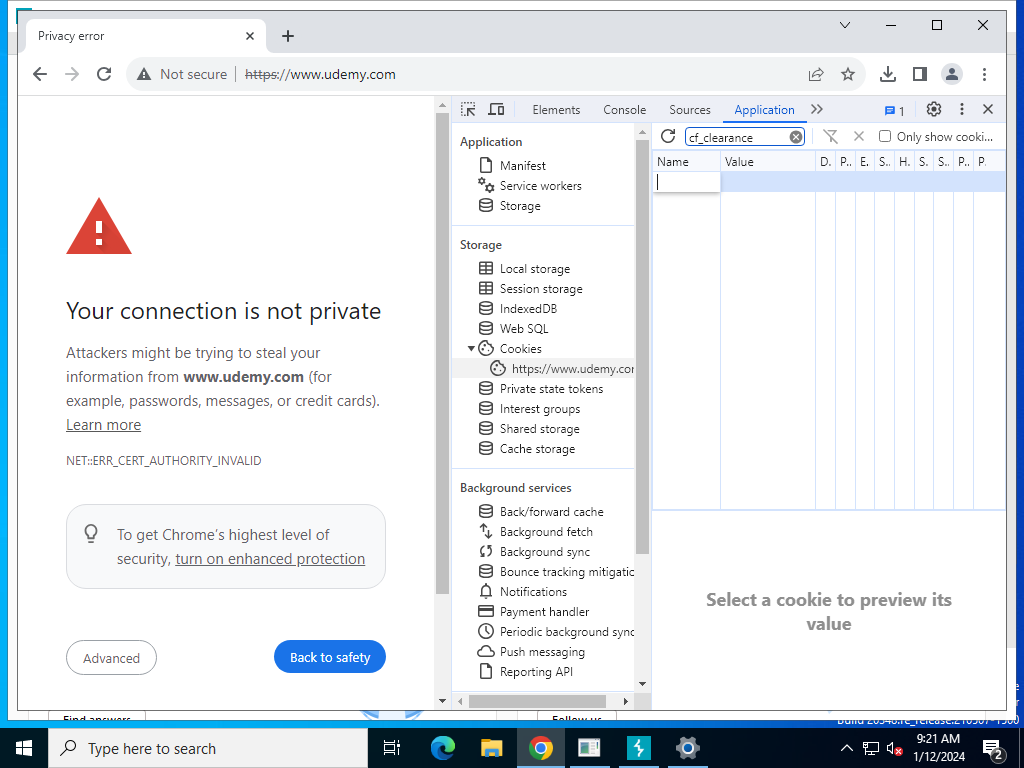1024x768 pixels.
Task: Switch to the Sources tab
Action: point(690,110)
